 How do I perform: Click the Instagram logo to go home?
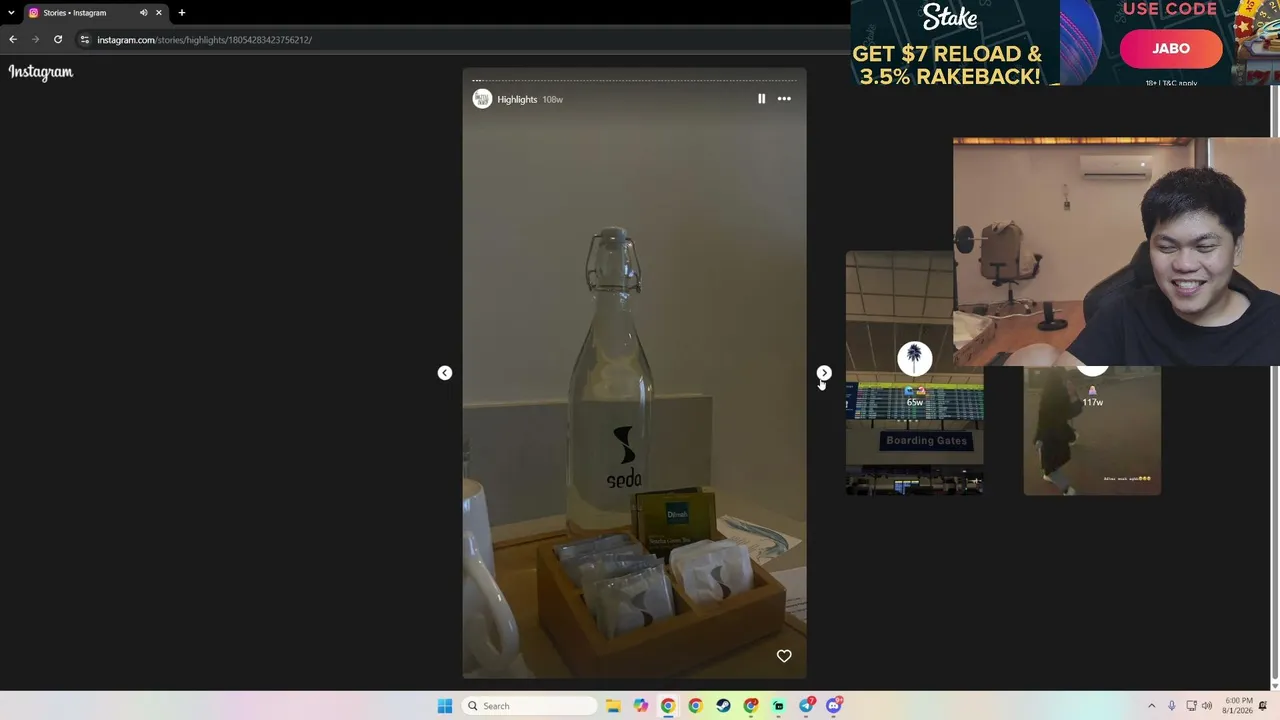coord(41,72)
